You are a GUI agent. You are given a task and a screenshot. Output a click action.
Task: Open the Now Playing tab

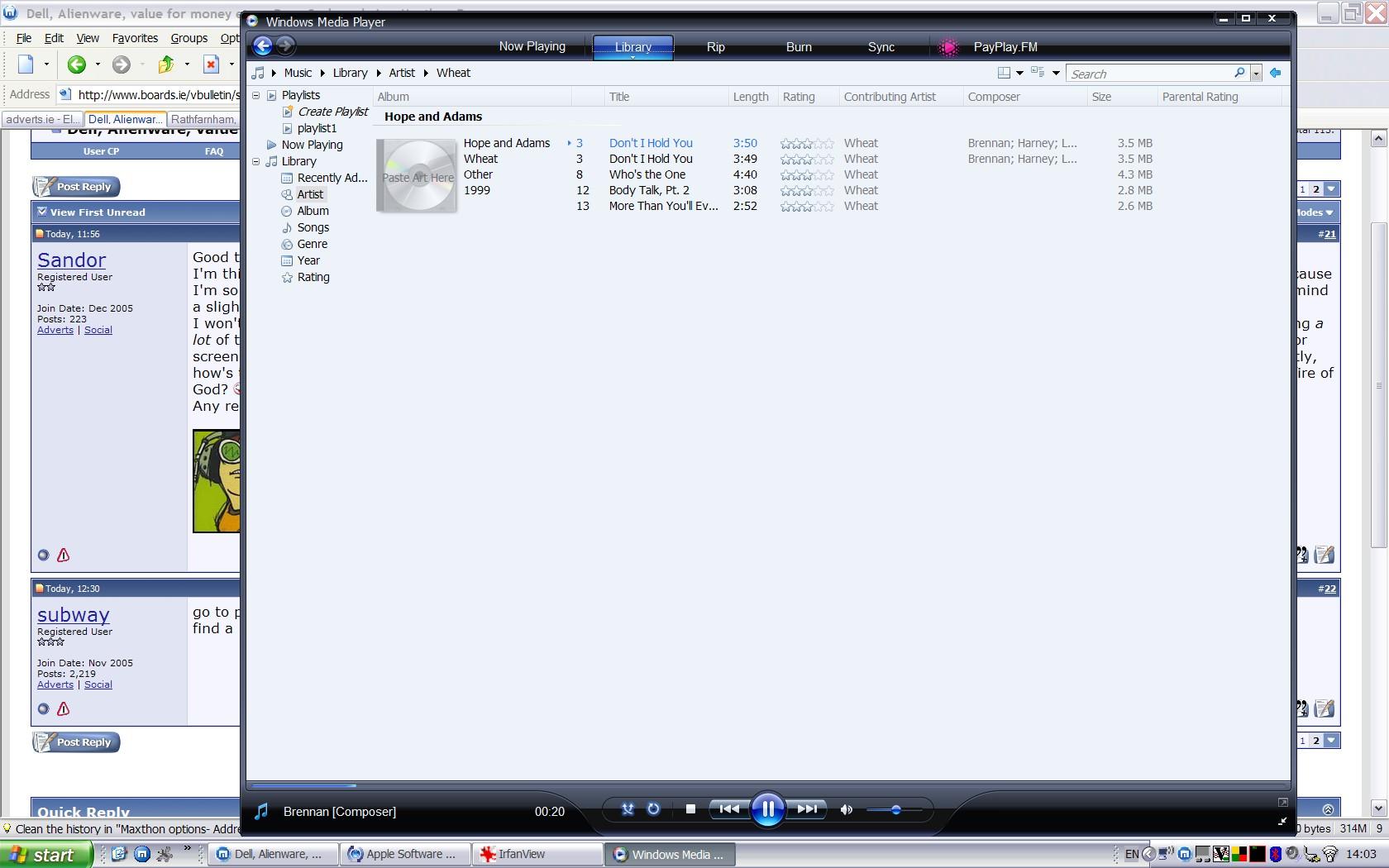tap(532, 47)
